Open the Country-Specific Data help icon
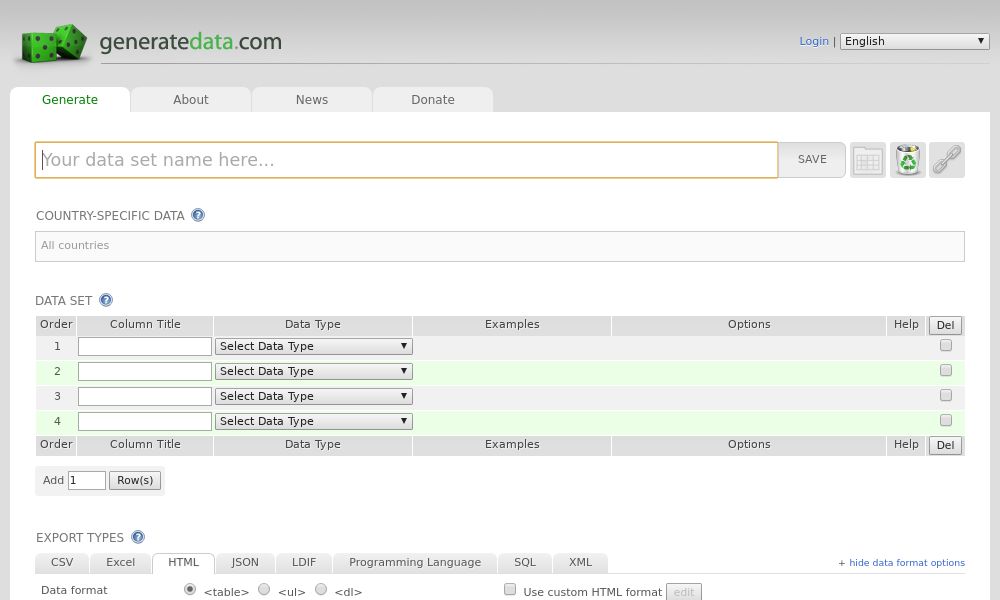Viewport: 1000px width, 600px height. click(x=198, y=215)
